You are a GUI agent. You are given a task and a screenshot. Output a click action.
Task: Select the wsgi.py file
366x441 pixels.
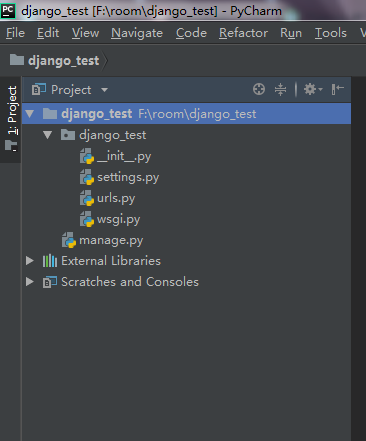[110, 219]
